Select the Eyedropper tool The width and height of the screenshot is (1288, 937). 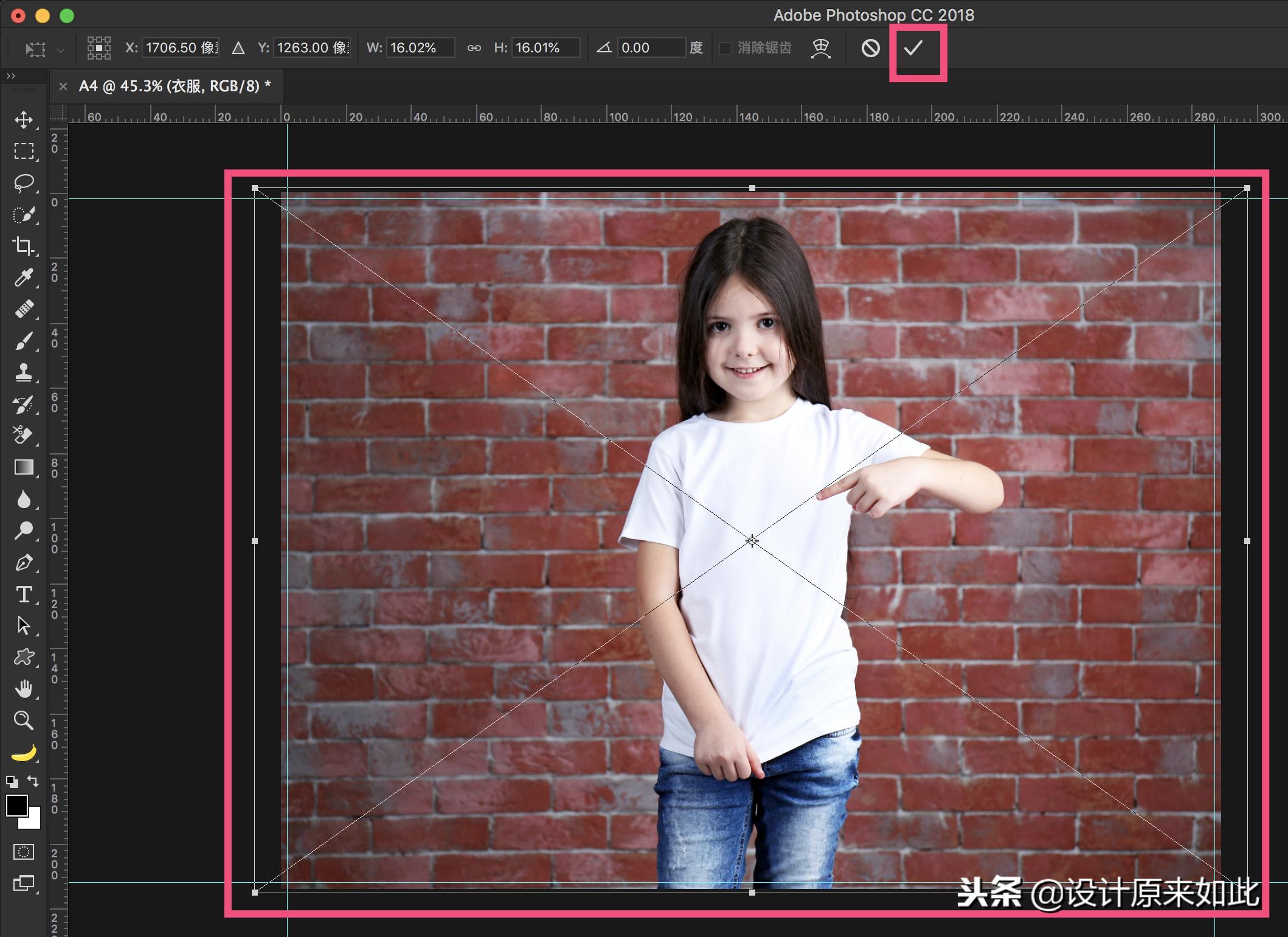[x=24, y=277]
